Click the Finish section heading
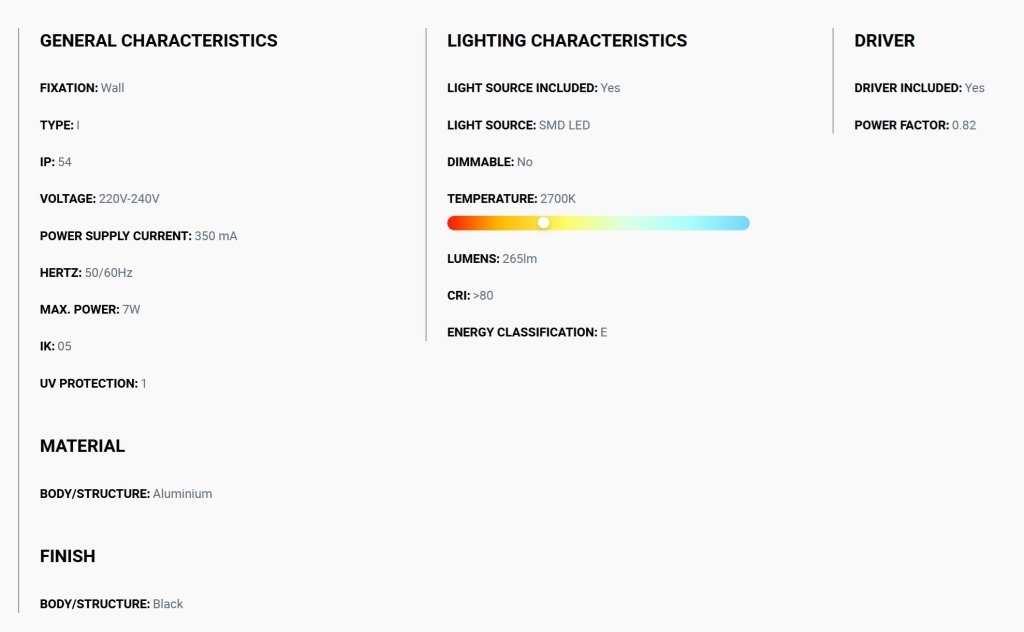The width and height of the screenshot is (1024, 632). click(x=68, y=556)
